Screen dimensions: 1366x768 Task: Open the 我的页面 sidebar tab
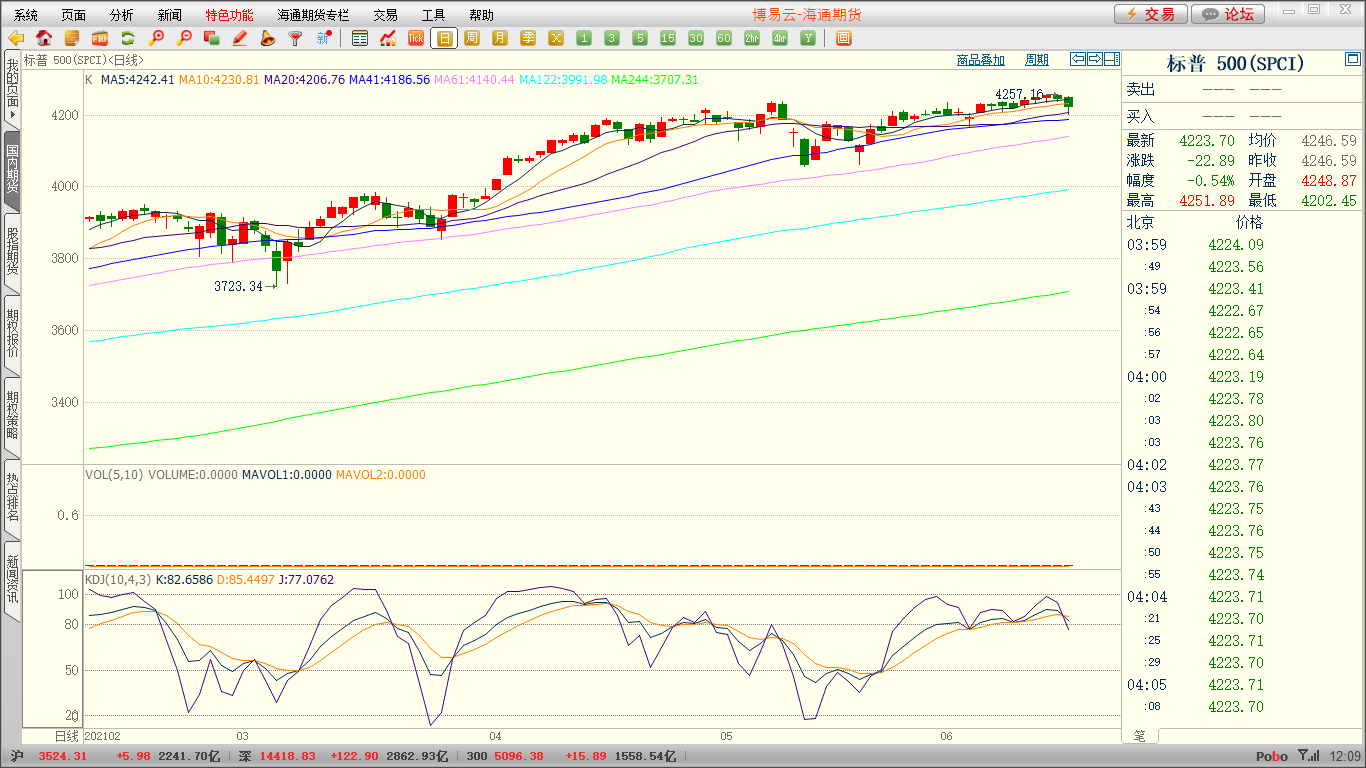pyautogui.click(x=12, y=90)
